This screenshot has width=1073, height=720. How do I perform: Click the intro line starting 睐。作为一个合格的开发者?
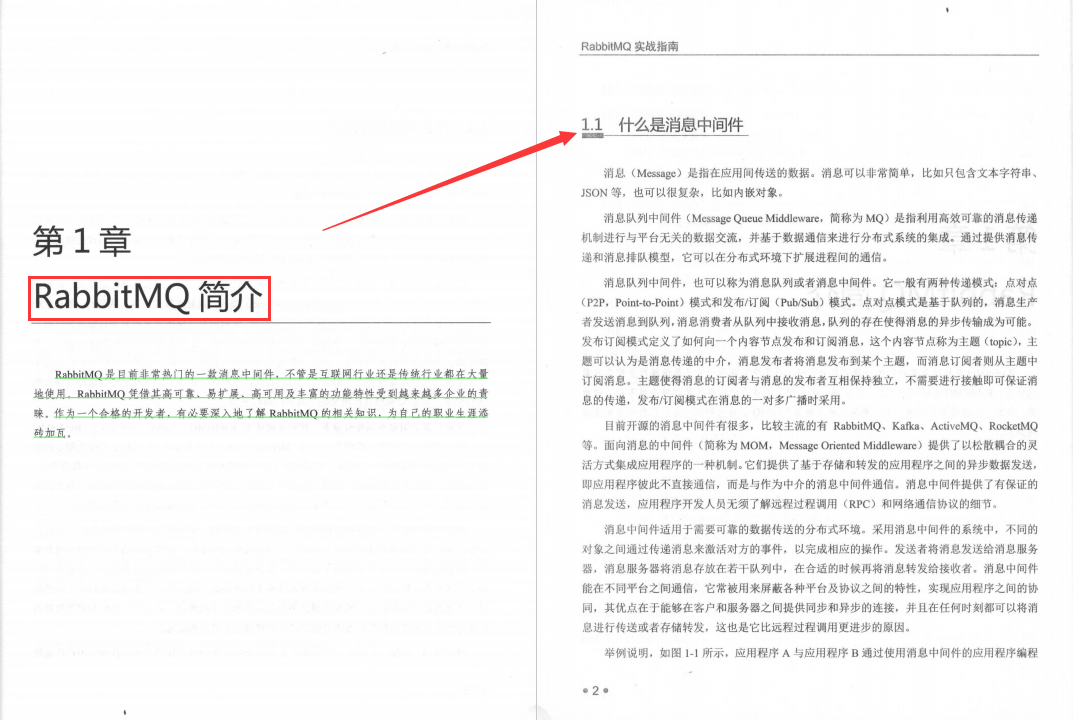261,413
